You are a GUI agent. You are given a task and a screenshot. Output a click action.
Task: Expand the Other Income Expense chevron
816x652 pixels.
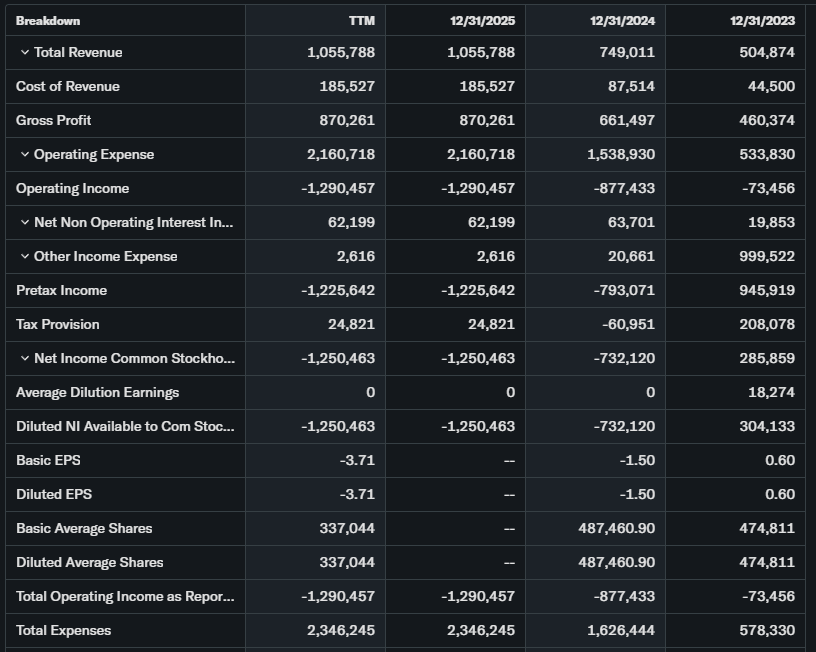pyautogui.click(x=24, y=256)
